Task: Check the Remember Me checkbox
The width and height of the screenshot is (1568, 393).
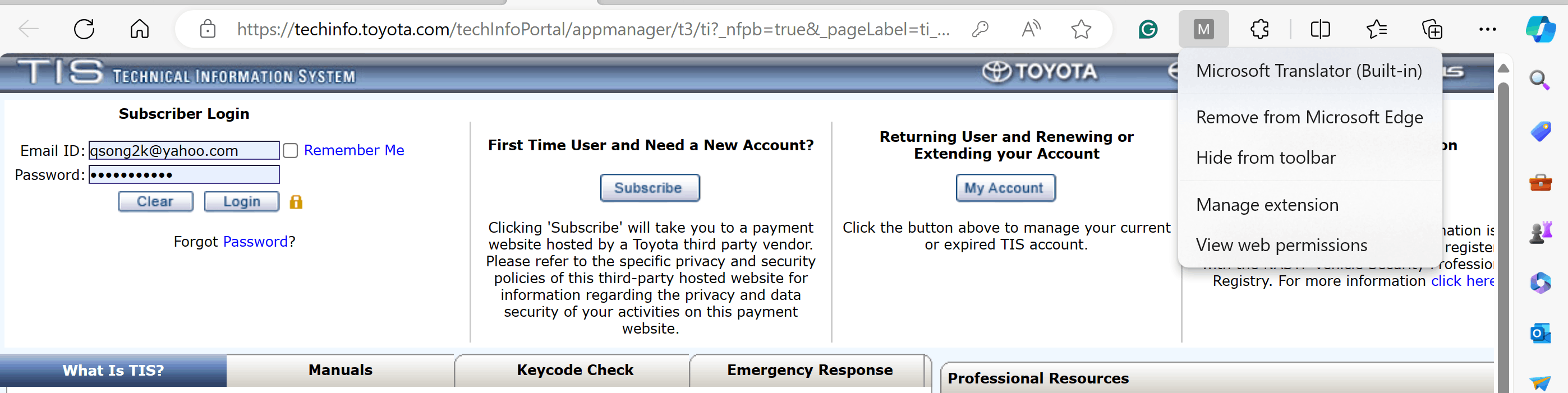Action: click(291, 150)
